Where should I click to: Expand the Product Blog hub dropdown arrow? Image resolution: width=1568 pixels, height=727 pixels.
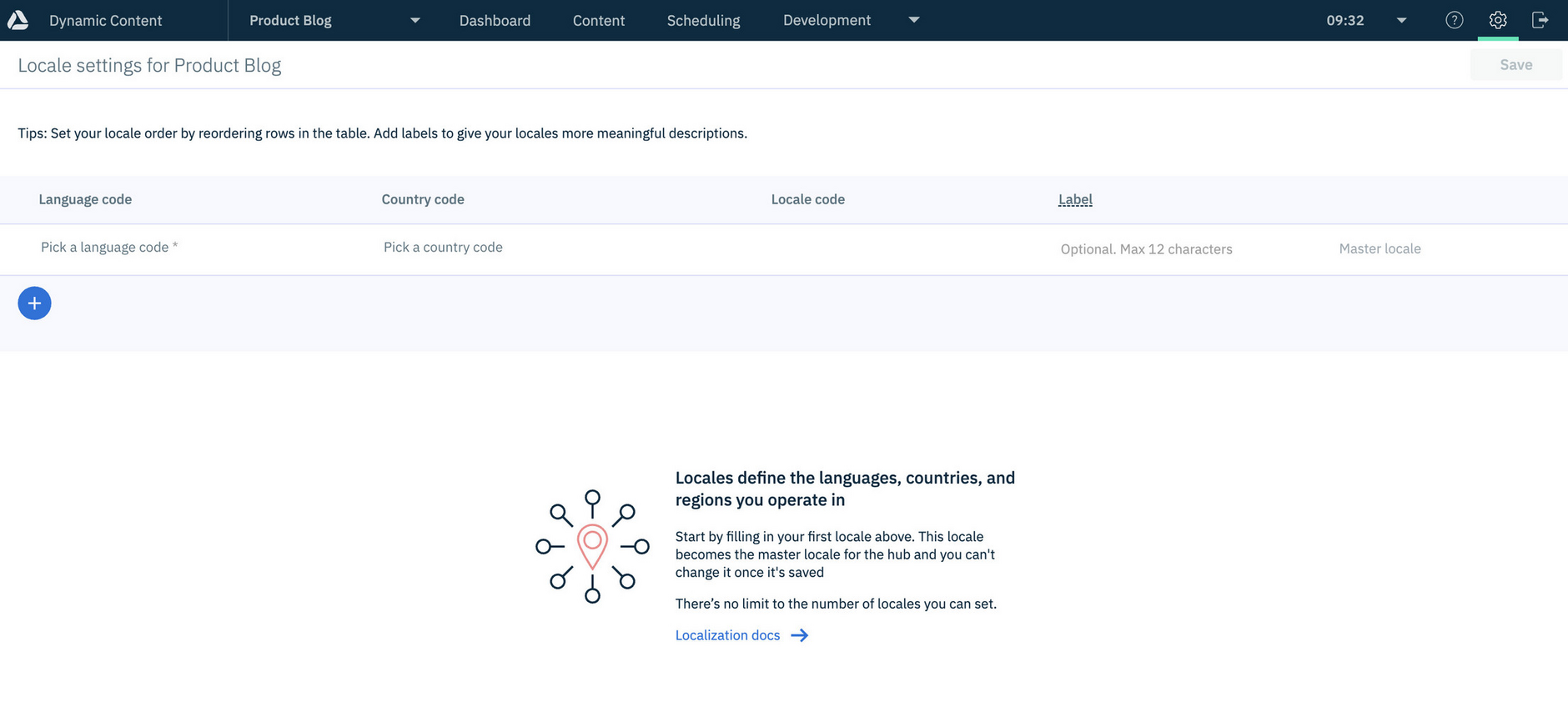tap(415, 21)
